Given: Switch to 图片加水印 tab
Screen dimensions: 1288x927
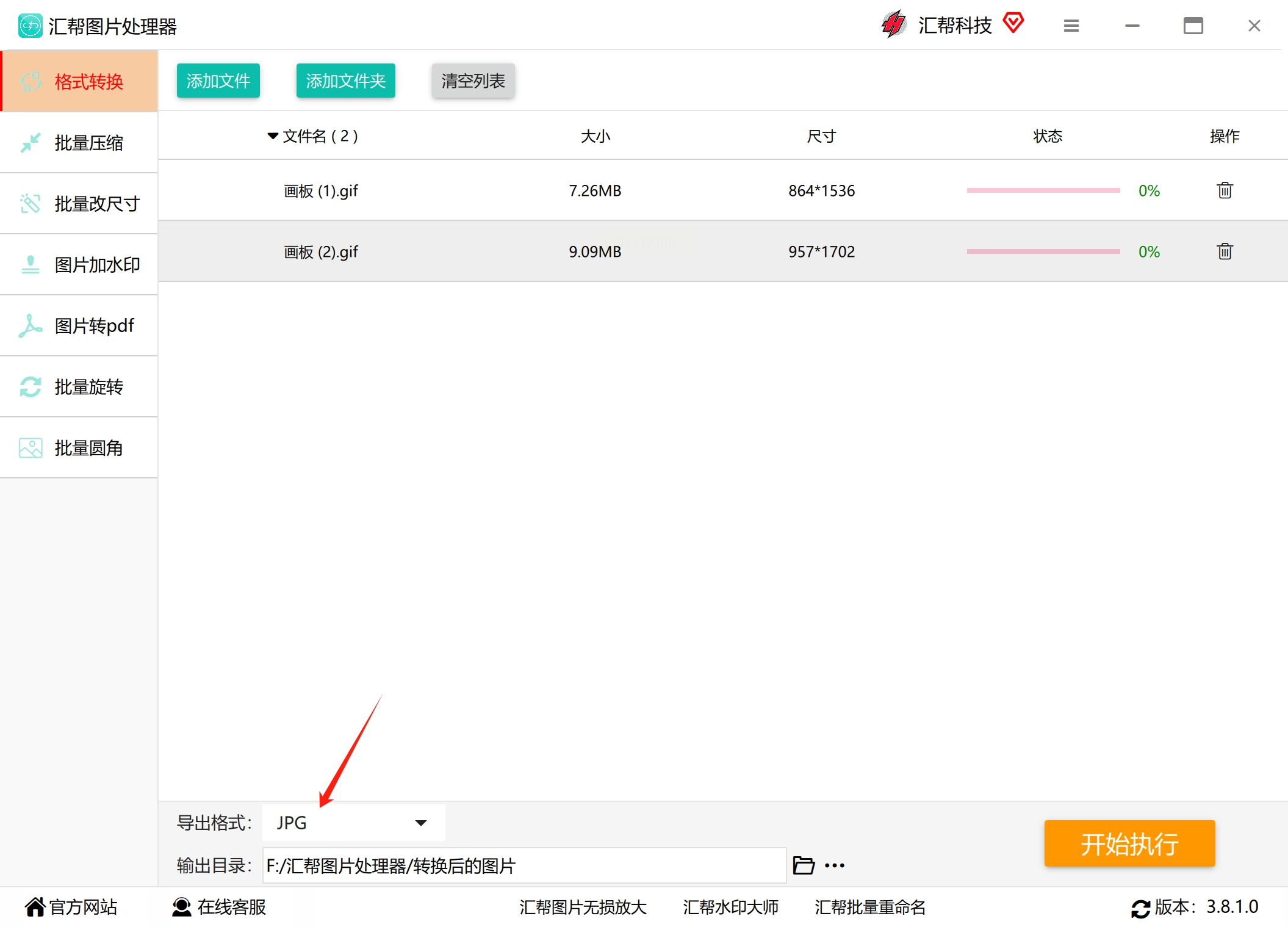Looking at the screenshot, I should click(79, 265).
